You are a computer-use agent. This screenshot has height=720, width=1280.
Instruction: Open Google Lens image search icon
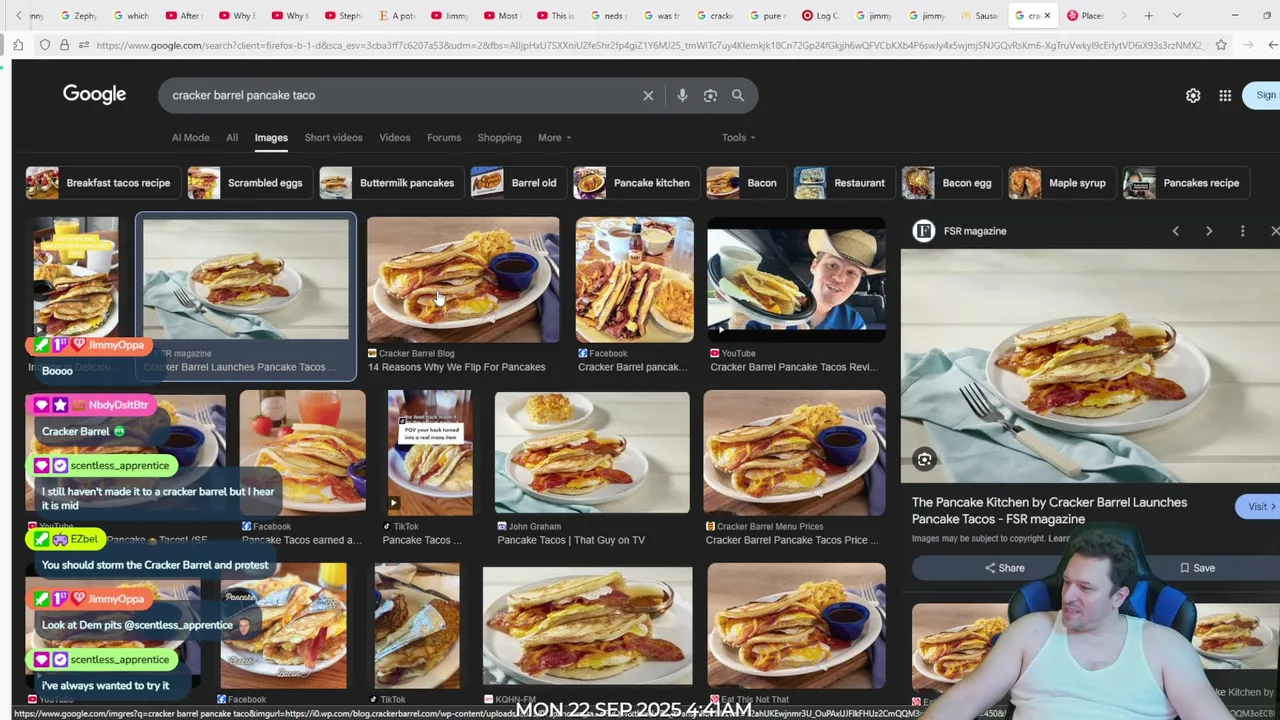pyautogui.click(x=710, y=96)
